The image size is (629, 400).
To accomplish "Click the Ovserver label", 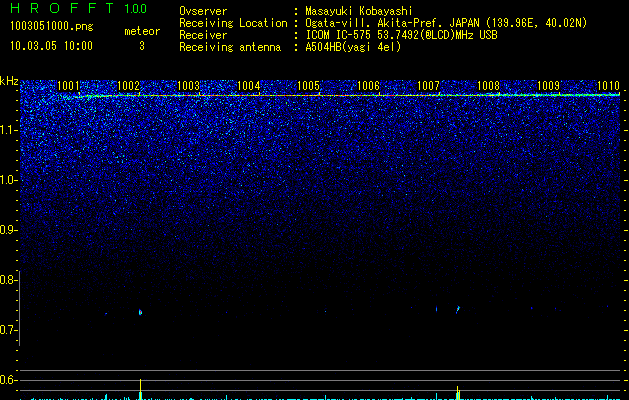I will coord(203,11).
